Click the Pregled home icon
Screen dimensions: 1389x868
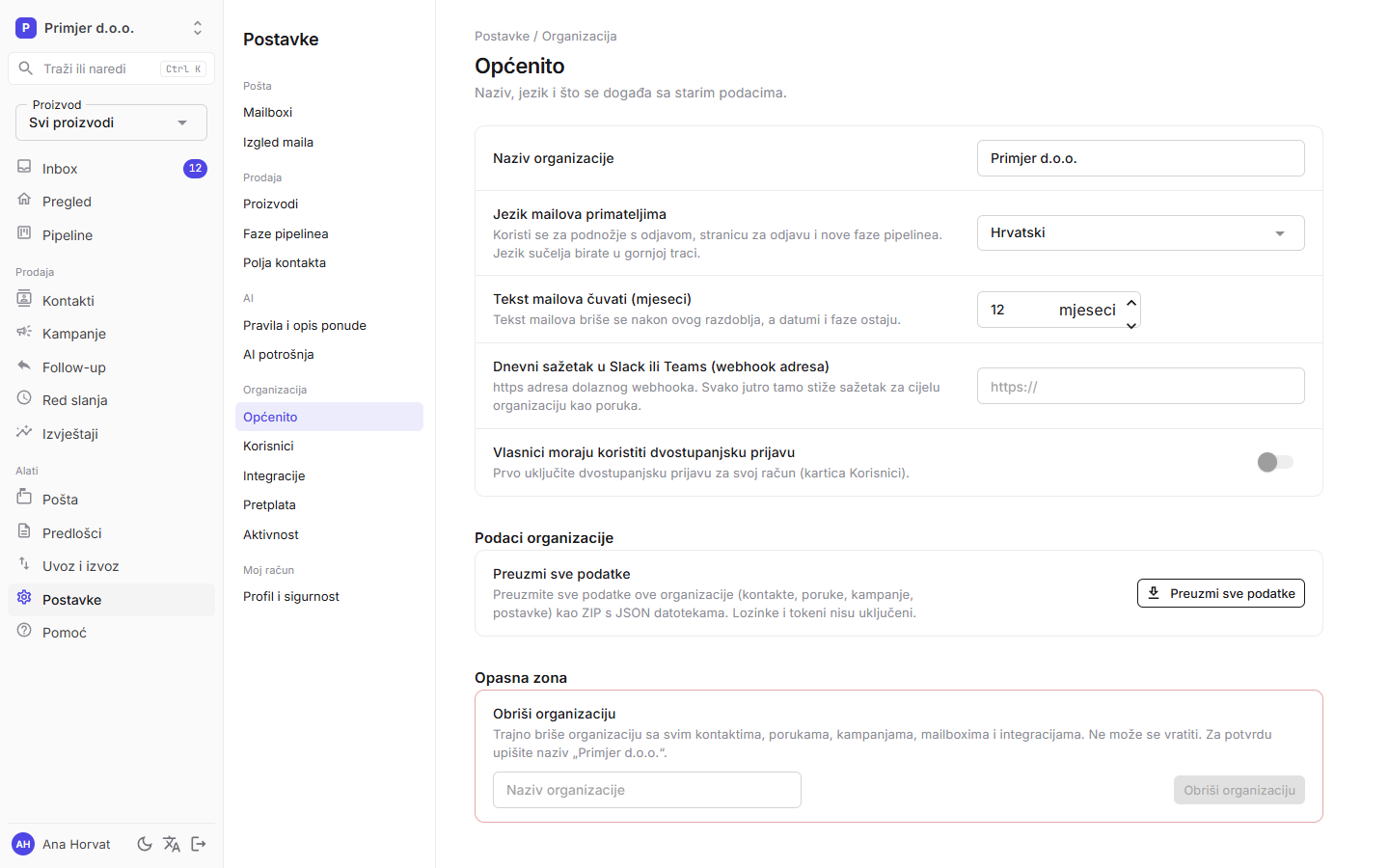click(24, 200)
